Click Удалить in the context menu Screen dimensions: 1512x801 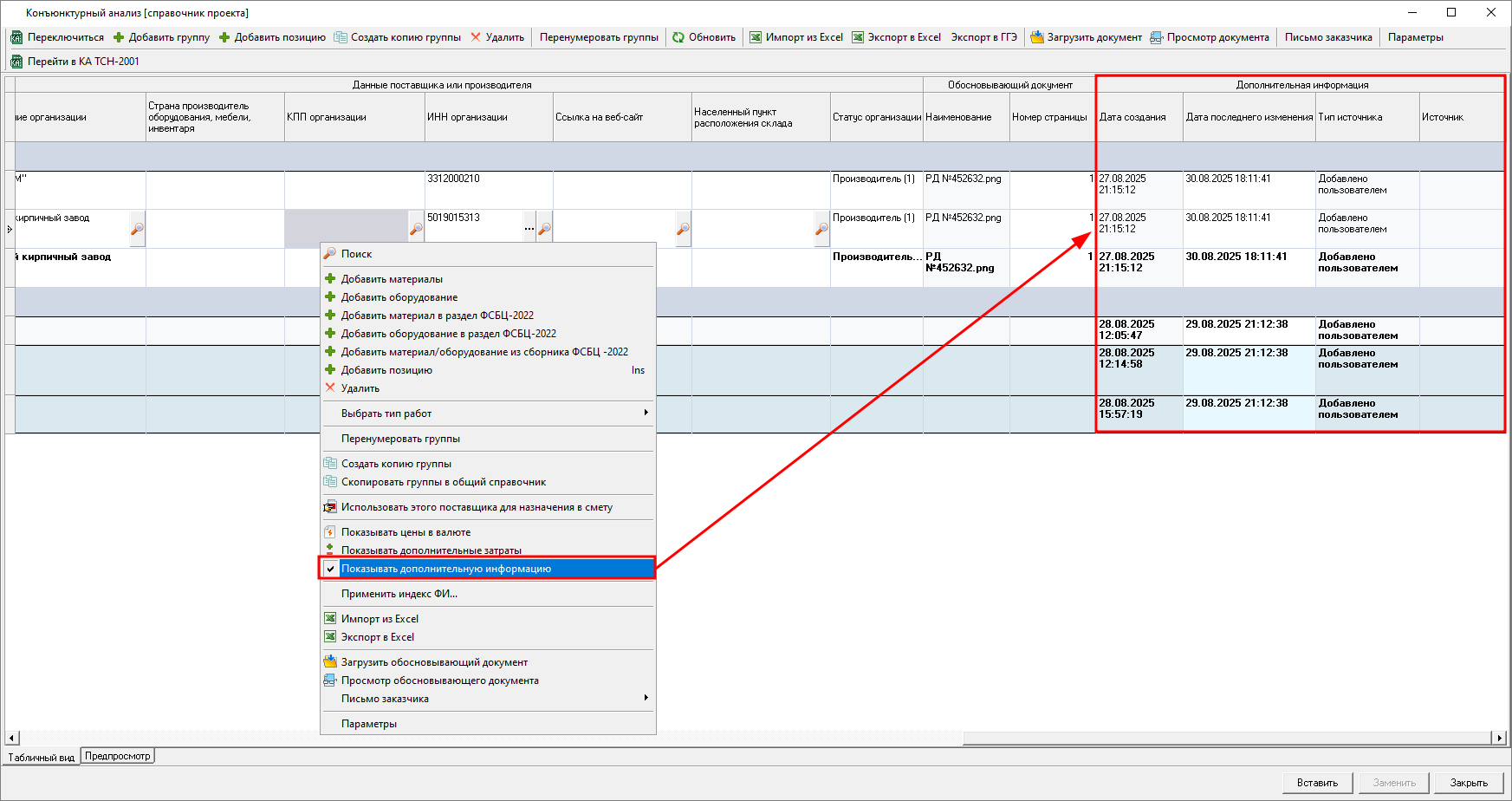[x=488, y=388]
